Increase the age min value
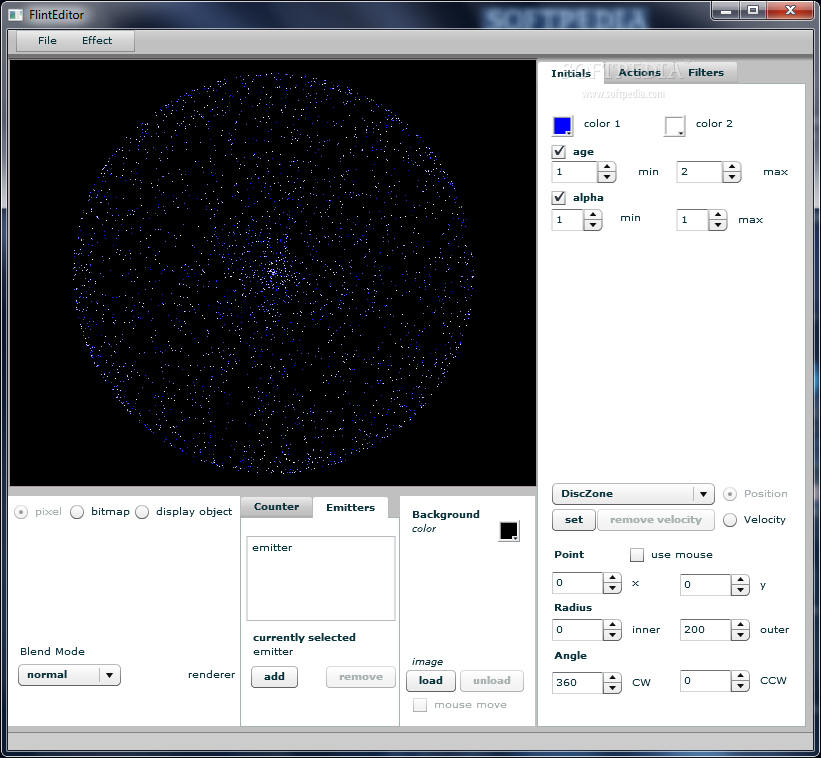This screenshot has height=758, width=821. pos(607,167)
